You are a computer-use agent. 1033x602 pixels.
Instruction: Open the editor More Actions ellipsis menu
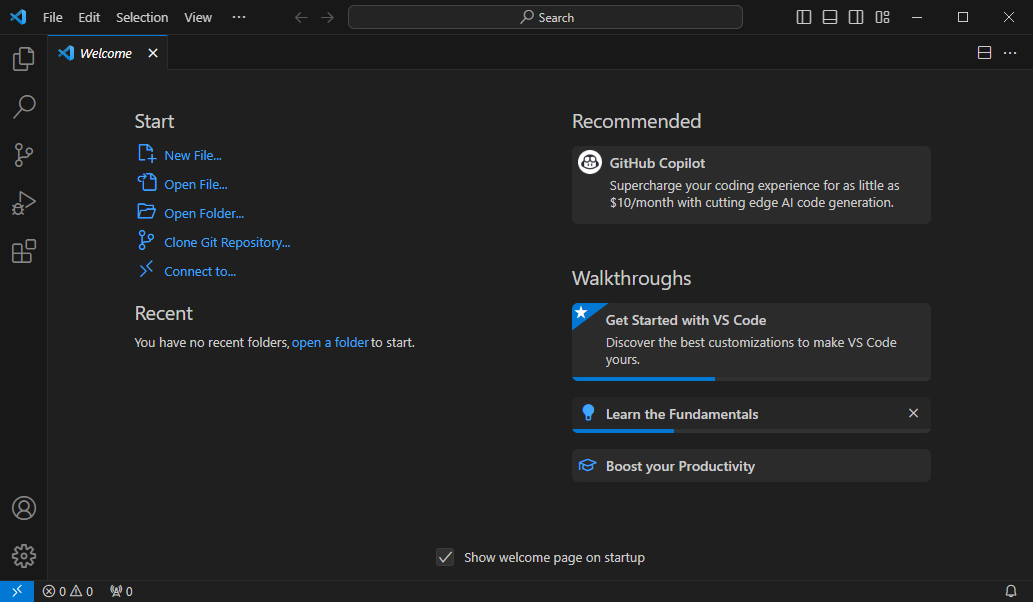[1010, 53]
